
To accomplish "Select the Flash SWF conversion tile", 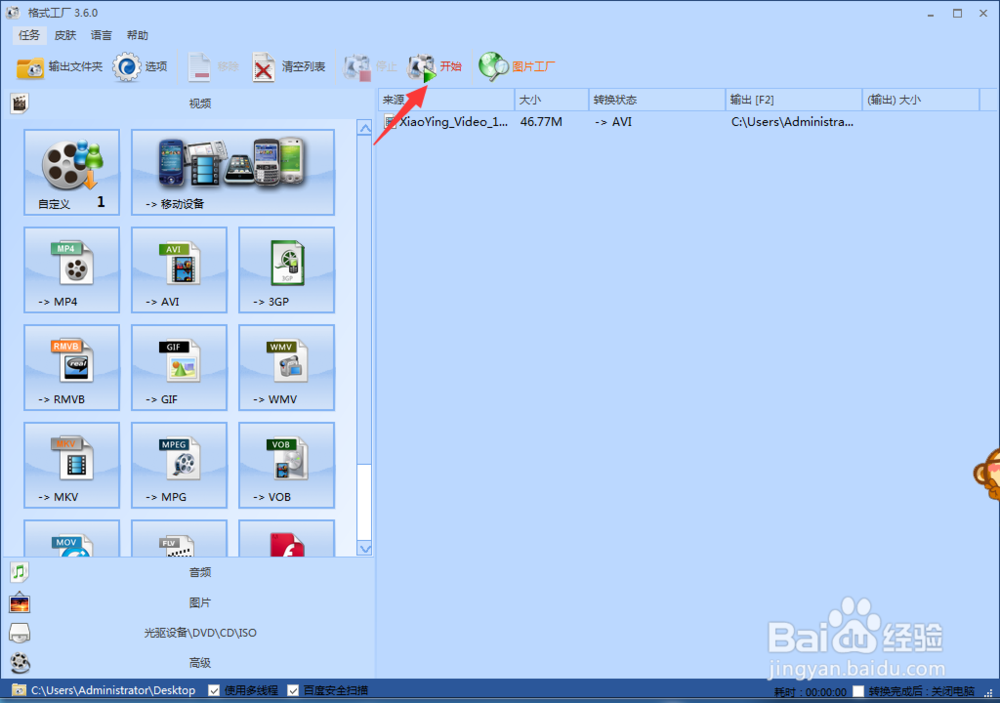I will coord(286,538).
